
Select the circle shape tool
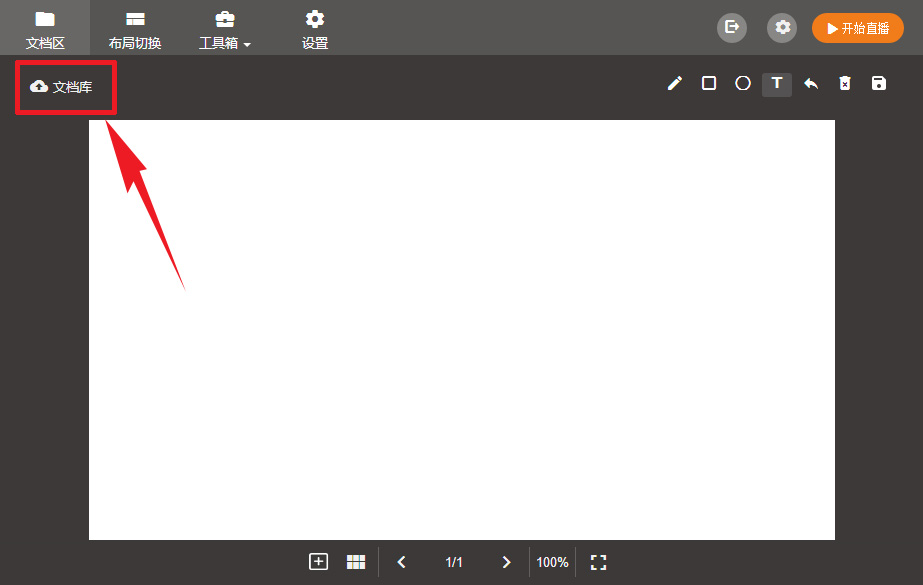(x=743, y=84)
